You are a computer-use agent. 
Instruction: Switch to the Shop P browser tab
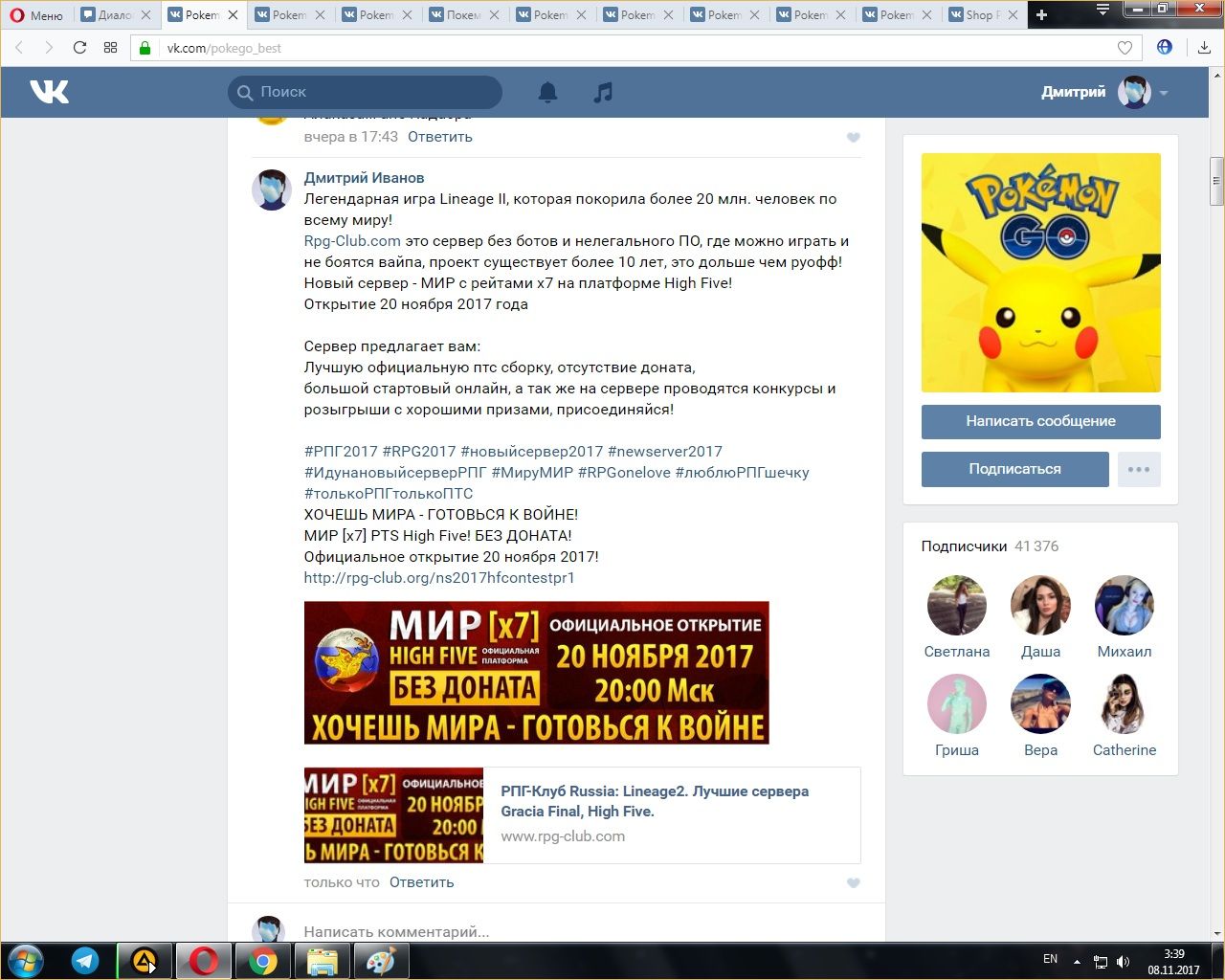[983, 15]
